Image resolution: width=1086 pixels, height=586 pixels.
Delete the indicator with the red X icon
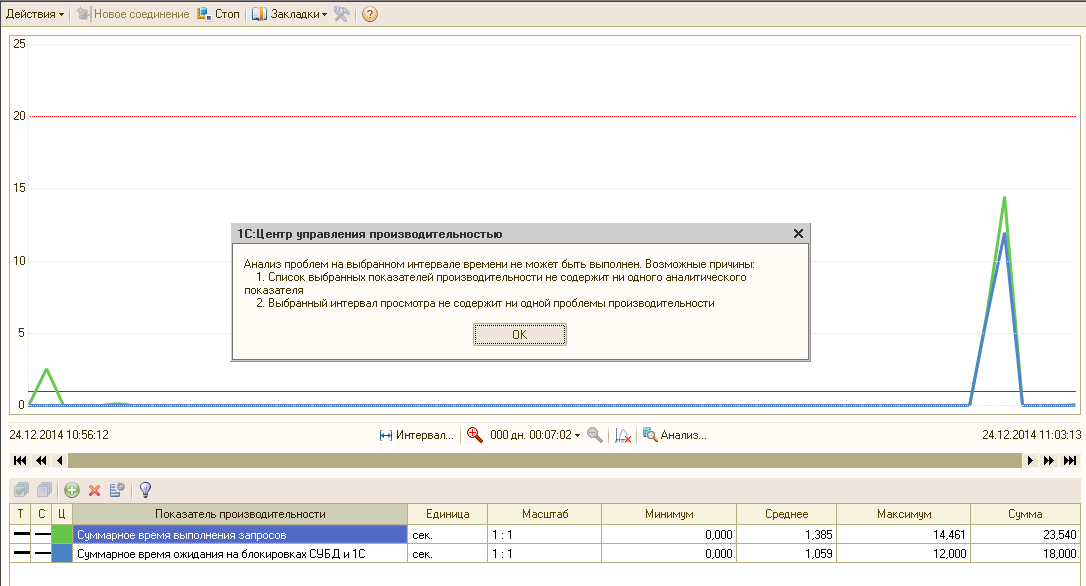[x=94, y=490]
